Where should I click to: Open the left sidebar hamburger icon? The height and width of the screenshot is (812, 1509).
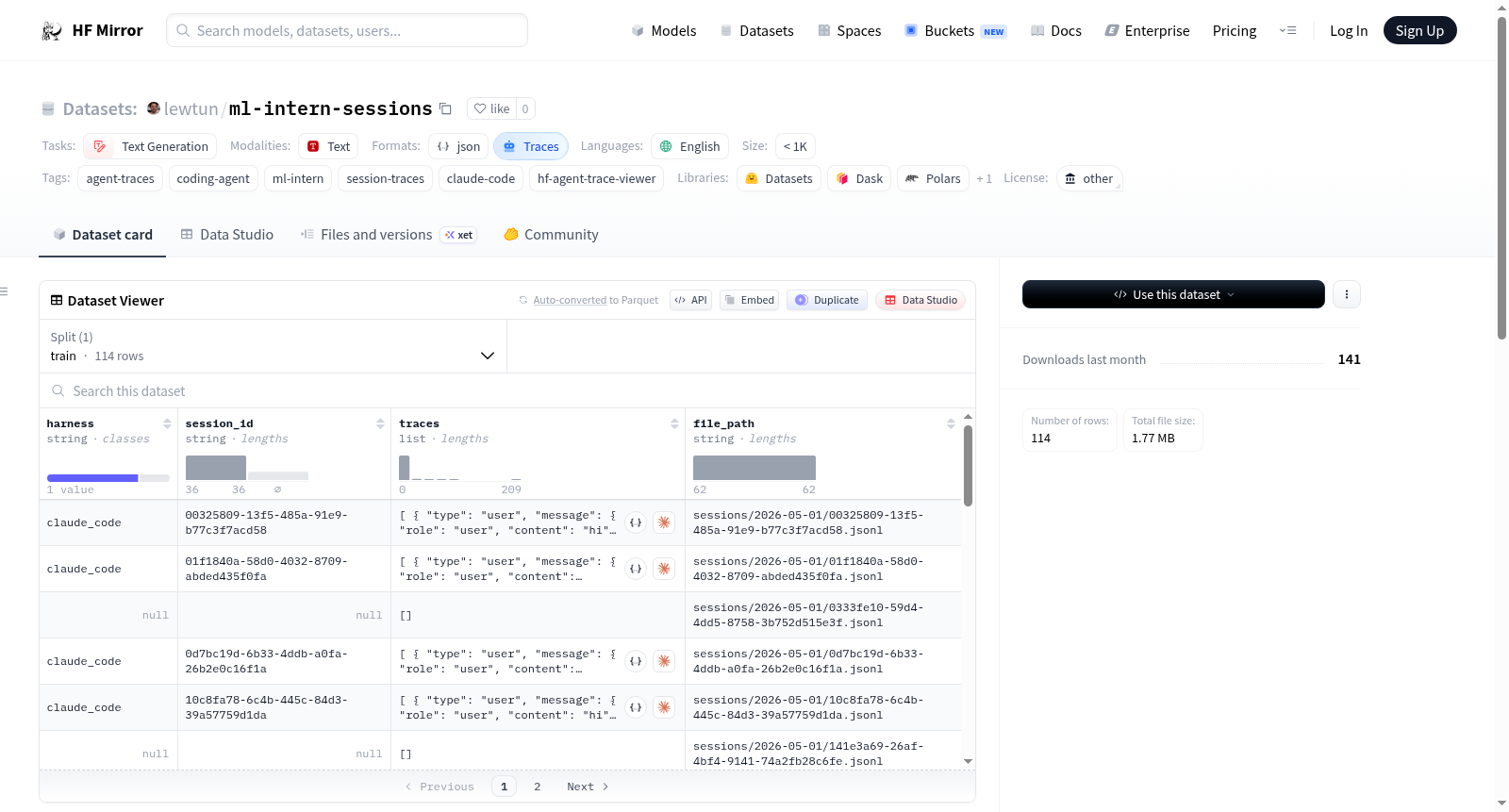coord(5,291)
